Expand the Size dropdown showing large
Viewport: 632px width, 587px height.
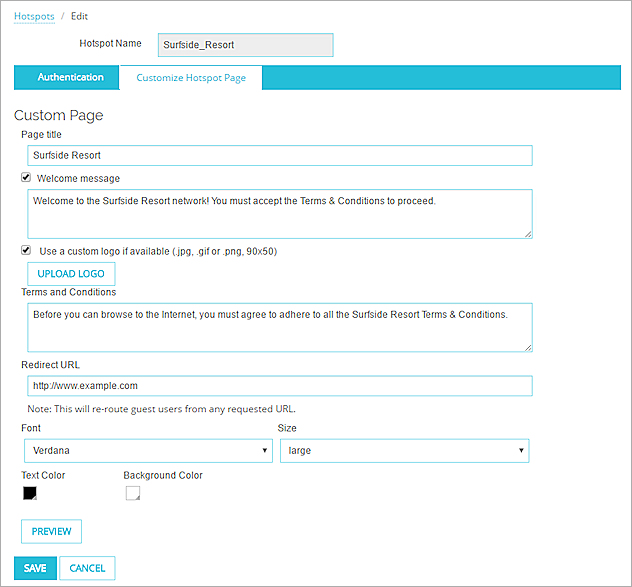click(x=404, y=451)
